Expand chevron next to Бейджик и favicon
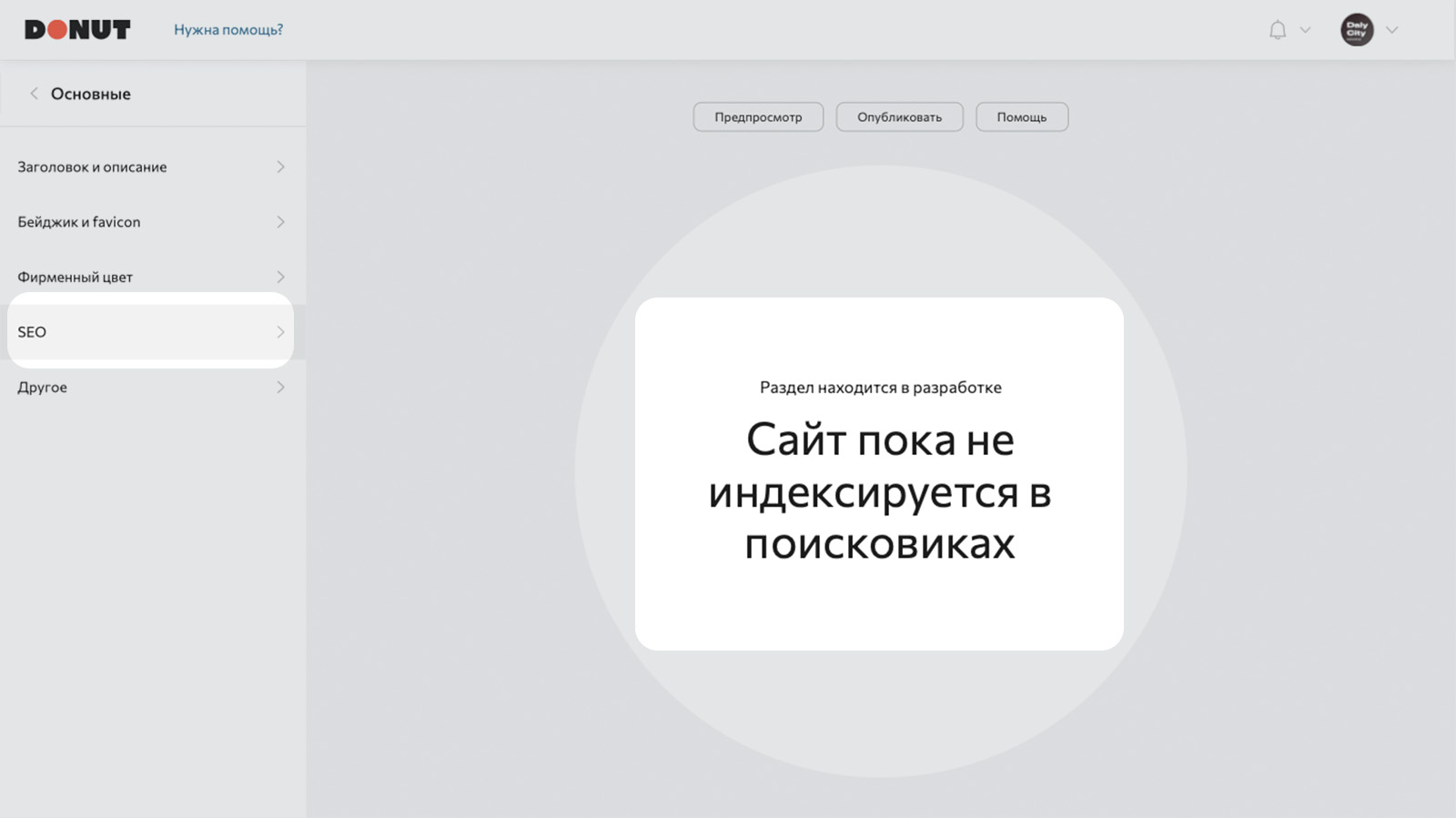Viewport: 1456px width, 818px height. click(280, 222)
